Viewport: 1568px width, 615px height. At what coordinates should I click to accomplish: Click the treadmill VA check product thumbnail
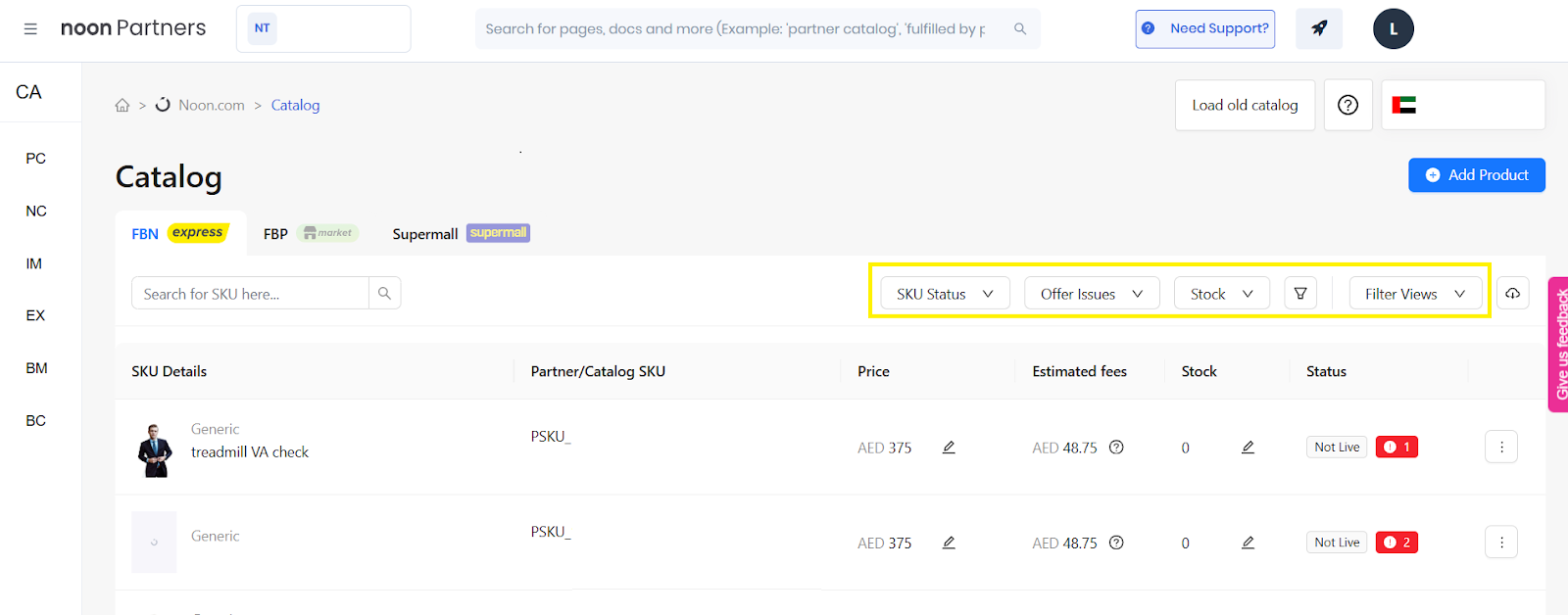click(x=155, y=450)
